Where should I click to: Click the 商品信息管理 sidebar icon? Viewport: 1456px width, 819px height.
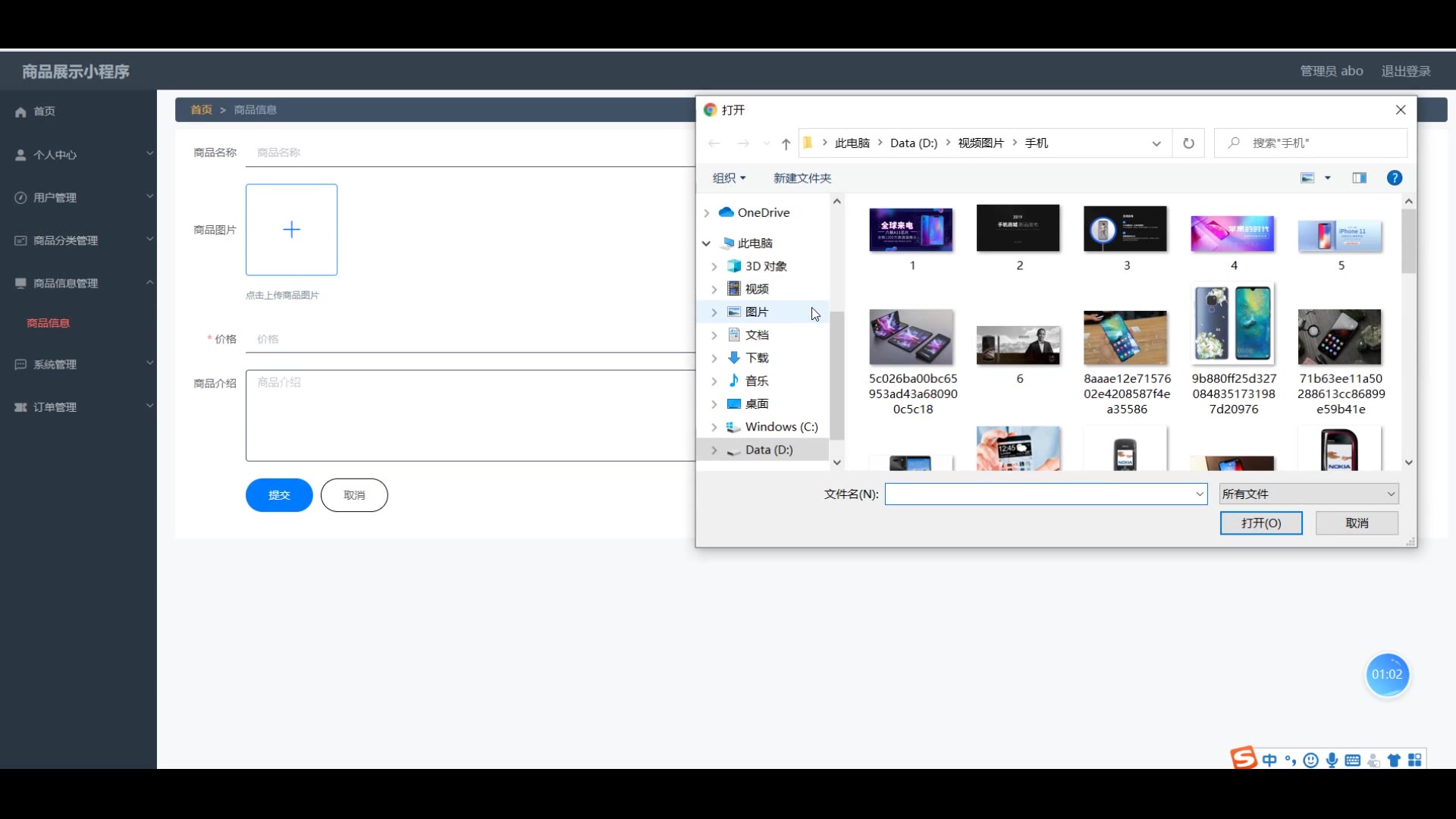(20, 284)
